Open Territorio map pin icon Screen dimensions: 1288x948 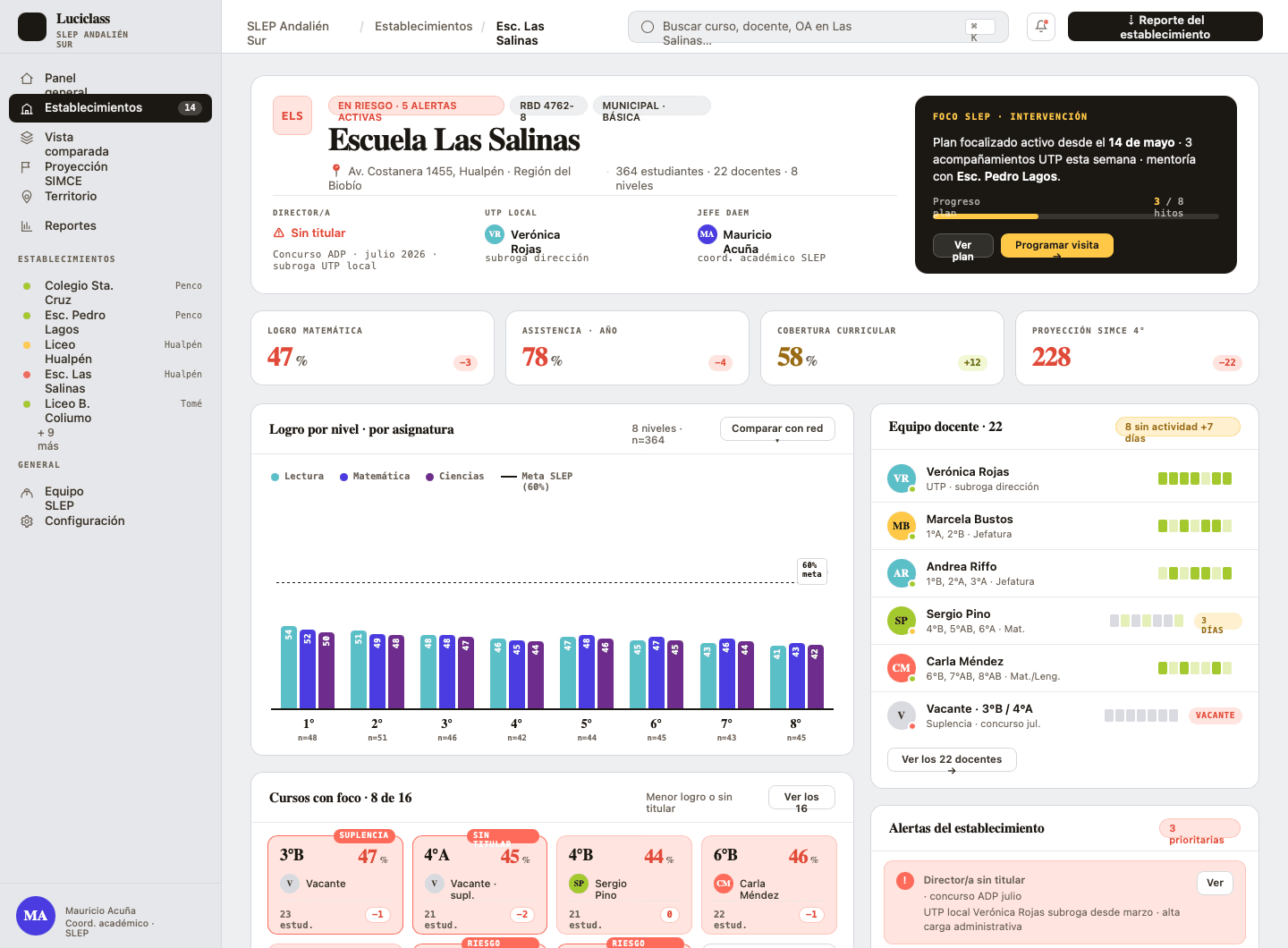click(x=27, y=197)
